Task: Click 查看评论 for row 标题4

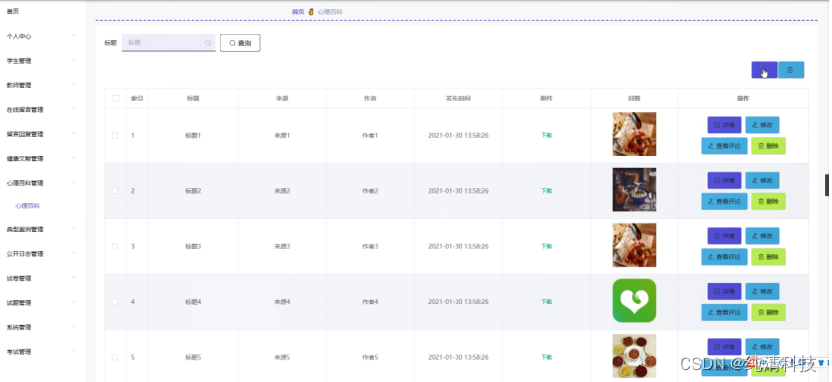Action: tap(724, 312)
